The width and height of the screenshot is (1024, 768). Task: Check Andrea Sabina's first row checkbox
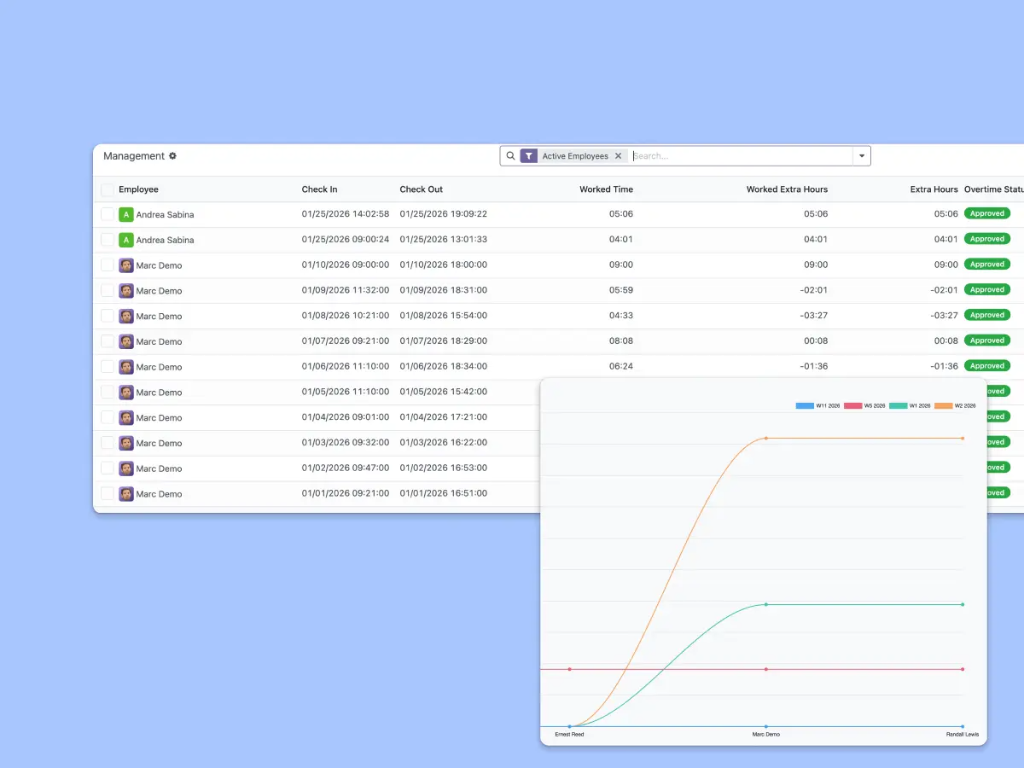pyautogui.click(x=107, y=214)
